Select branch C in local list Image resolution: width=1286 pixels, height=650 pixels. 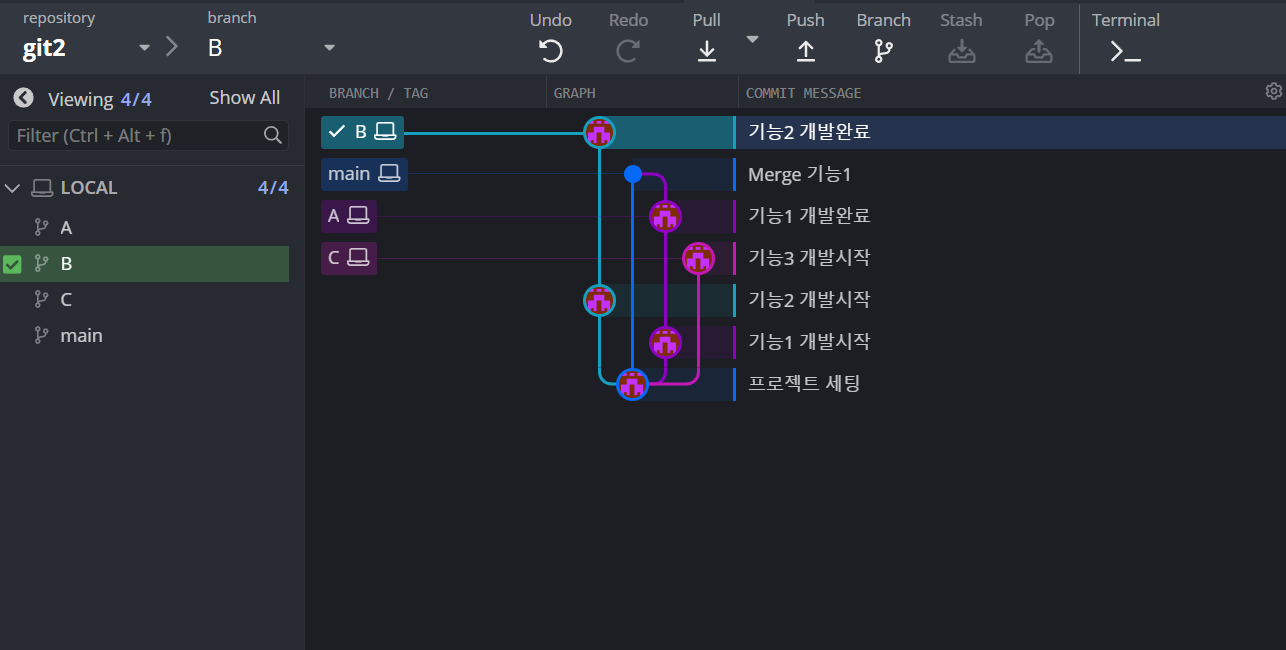[x=145, y=300]
